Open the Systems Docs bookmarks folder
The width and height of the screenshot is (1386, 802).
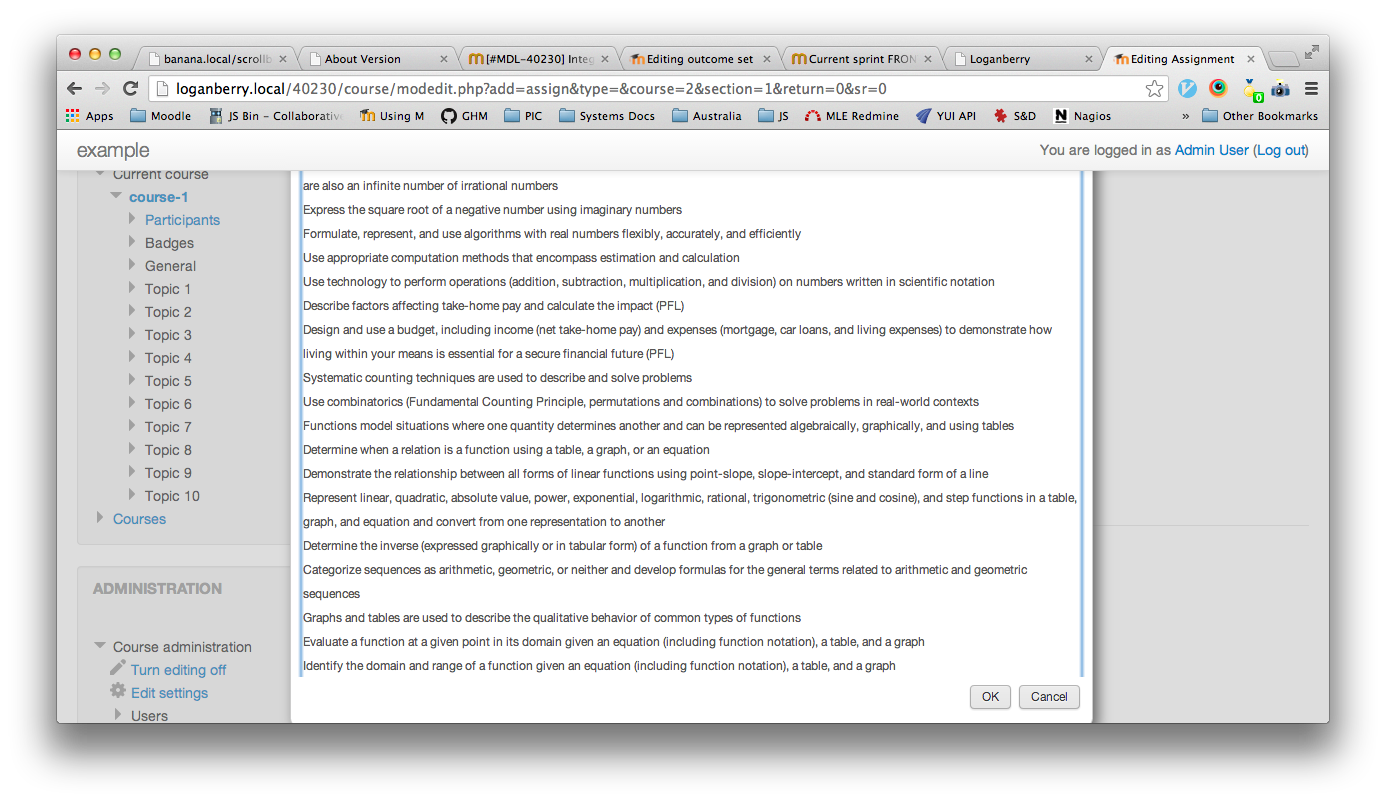(x=607, y=116)
